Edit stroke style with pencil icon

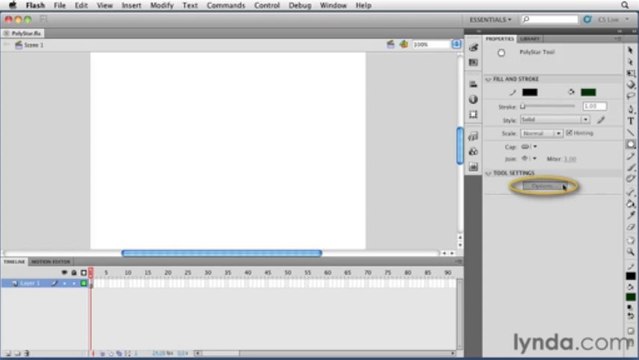[601, 119]
